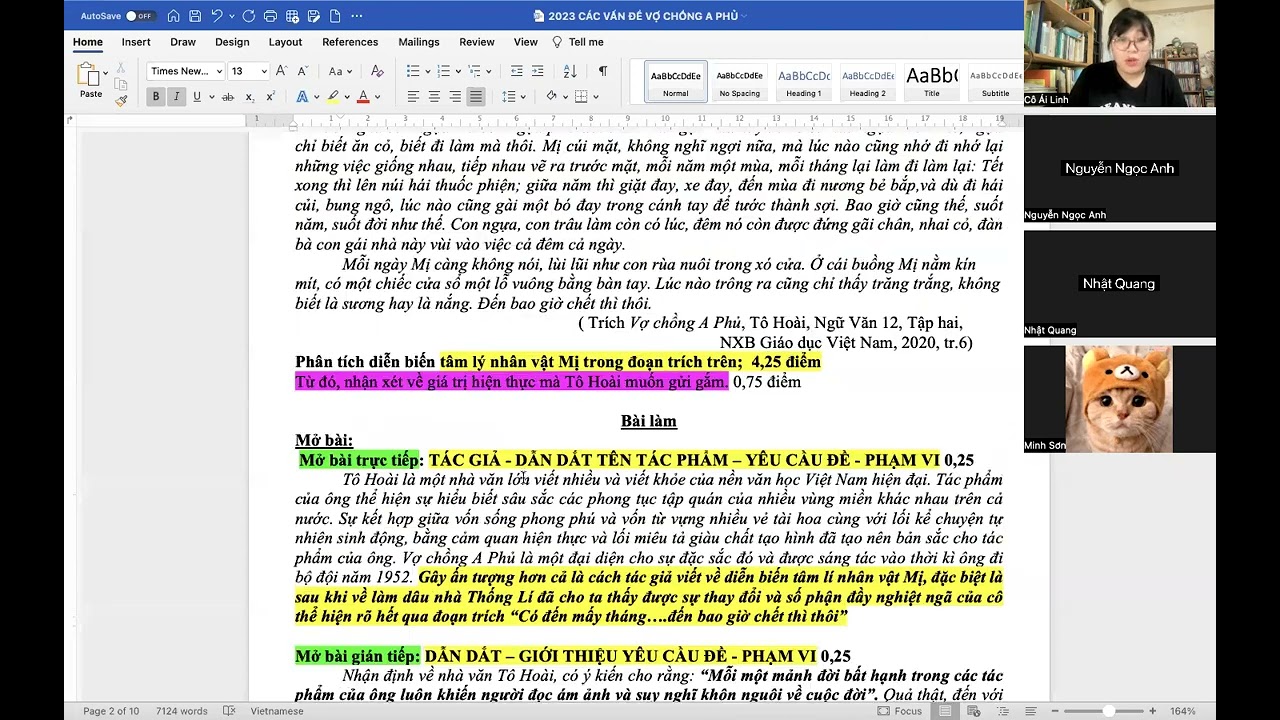Open the Draw ribbon tab

point(183,42)
